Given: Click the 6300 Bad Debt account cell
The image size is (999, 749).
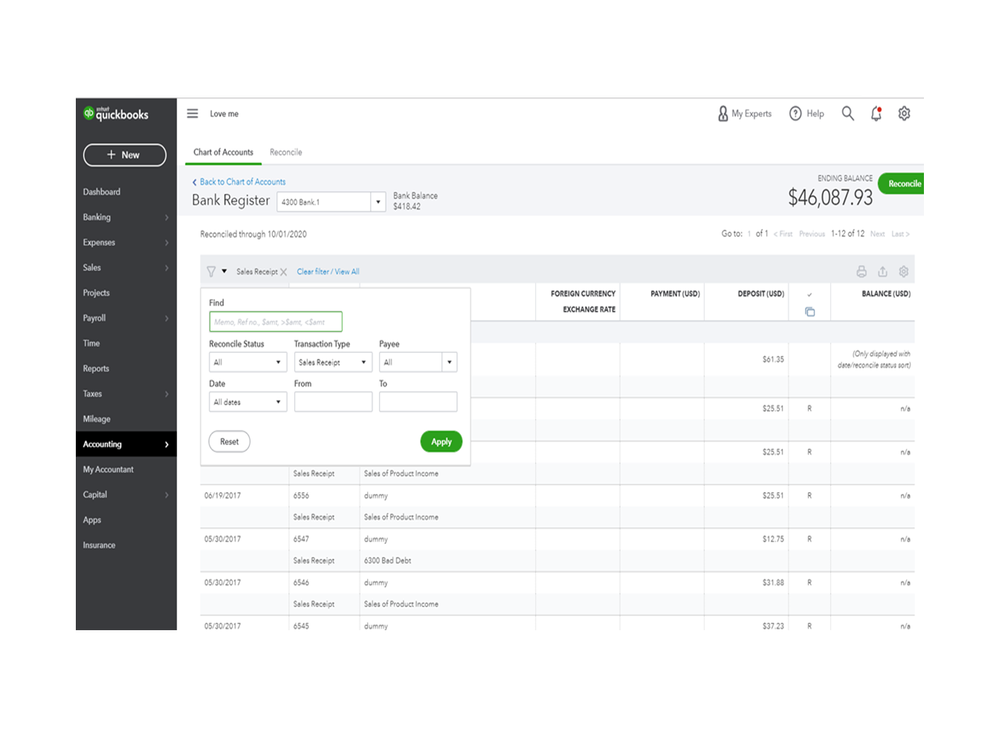Looking at the screenshot, I should tap(387, 561).
